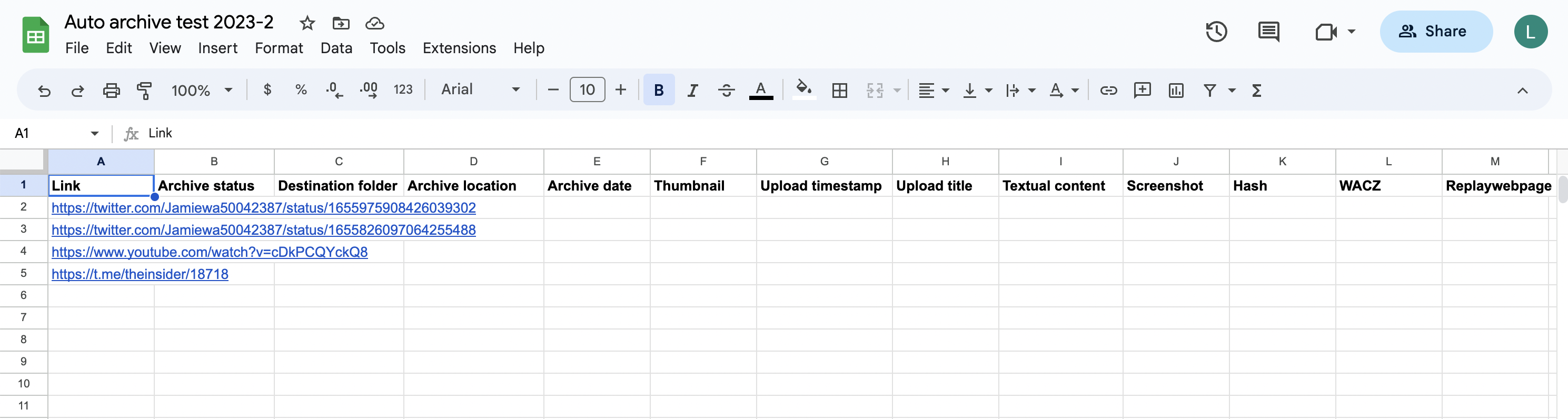Toggle strikethrough formatting

click(x=726, y=91)
